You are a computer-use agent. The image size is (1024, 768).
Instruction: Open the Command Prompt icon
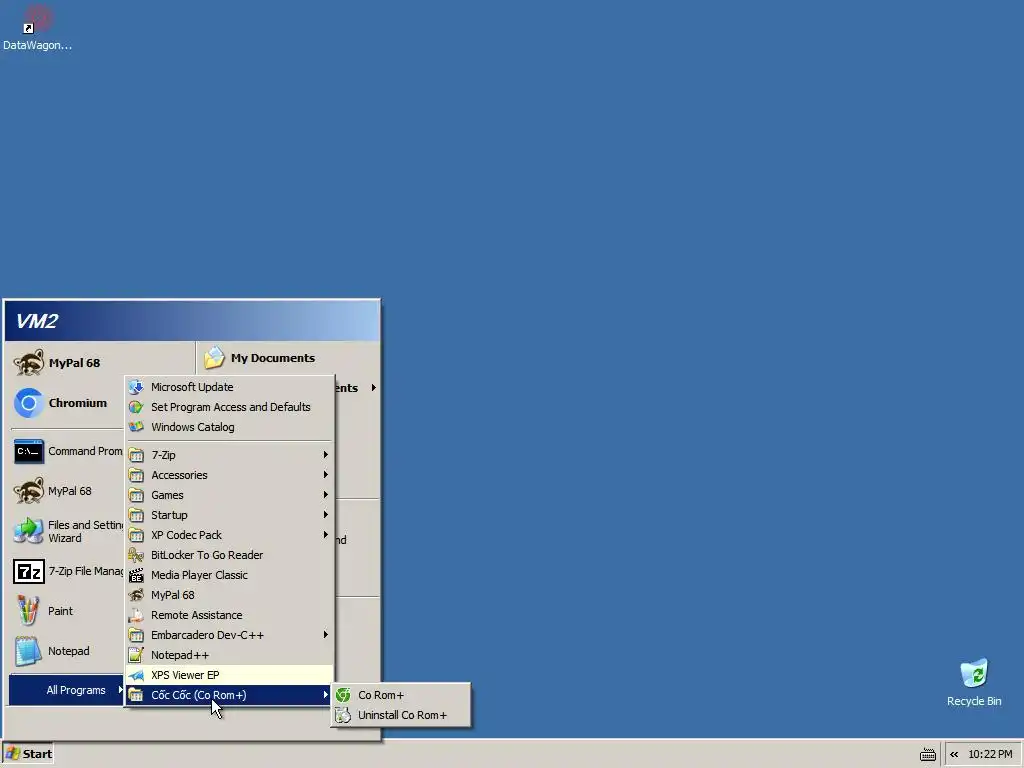[x=29, y=451]
